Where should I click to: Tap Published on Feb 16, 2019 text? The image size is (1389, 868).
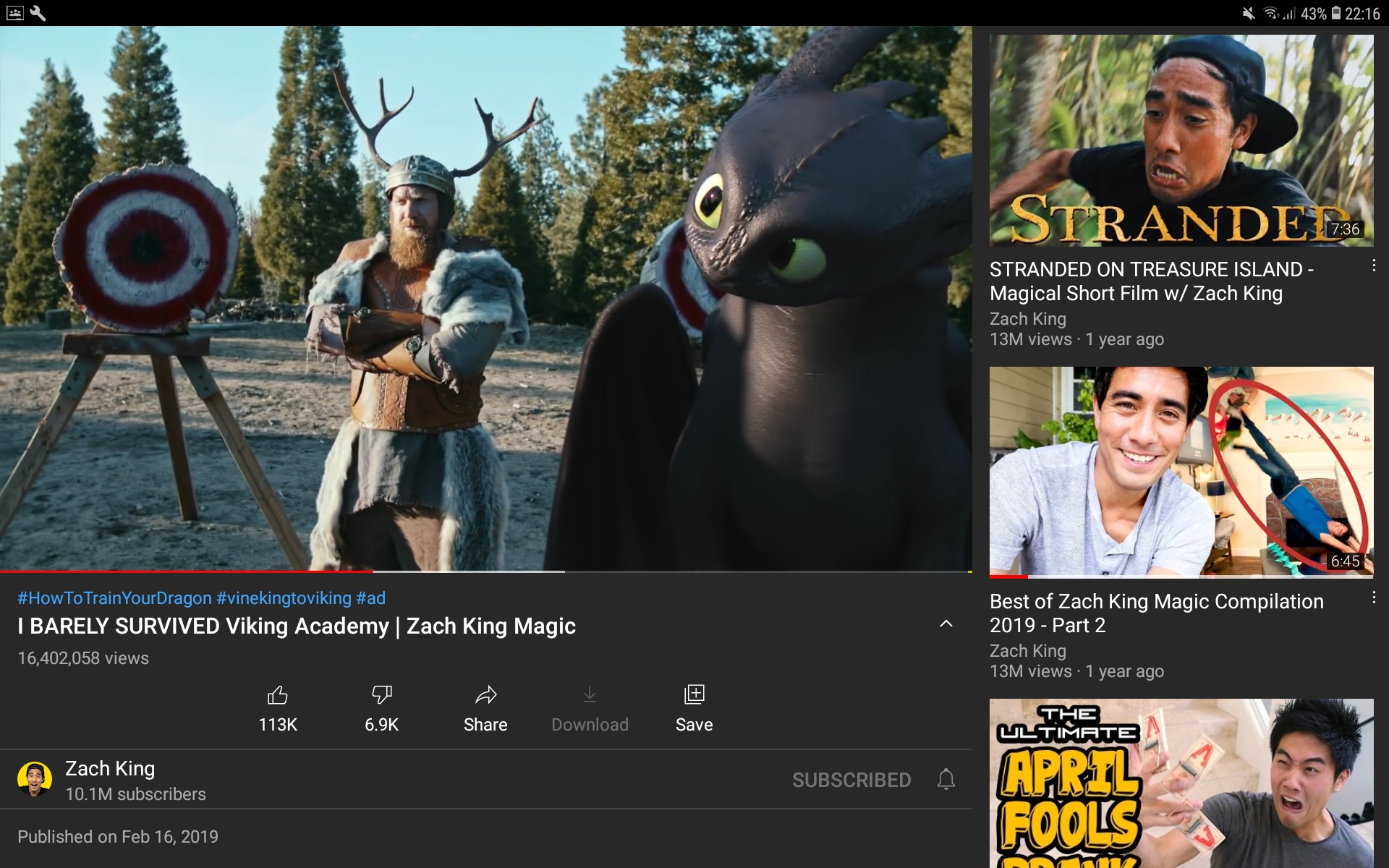[x=118, y=837]
